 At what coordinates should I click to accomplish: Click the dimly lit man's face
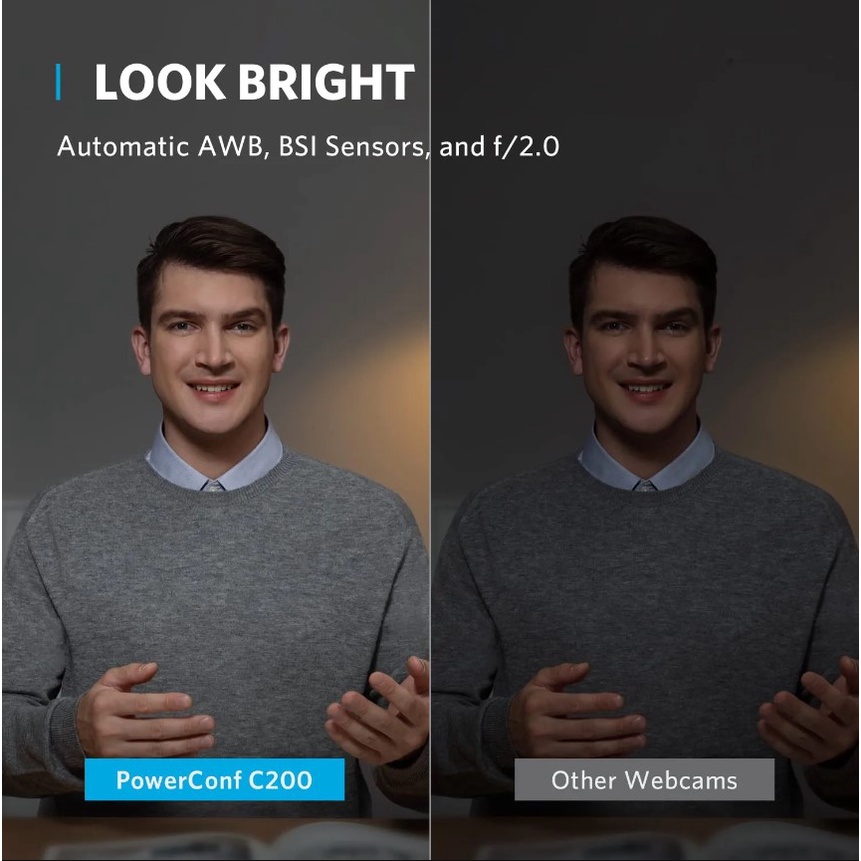pos(644,346)
